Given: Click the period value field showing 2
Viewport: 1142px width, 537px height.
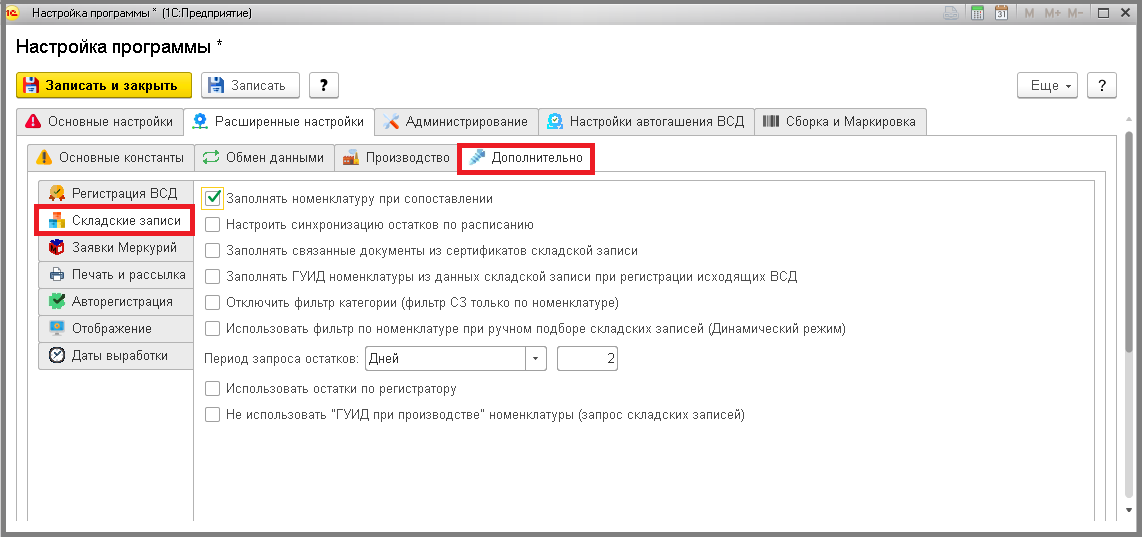Looking at the screenshot, I should point(587,358).
